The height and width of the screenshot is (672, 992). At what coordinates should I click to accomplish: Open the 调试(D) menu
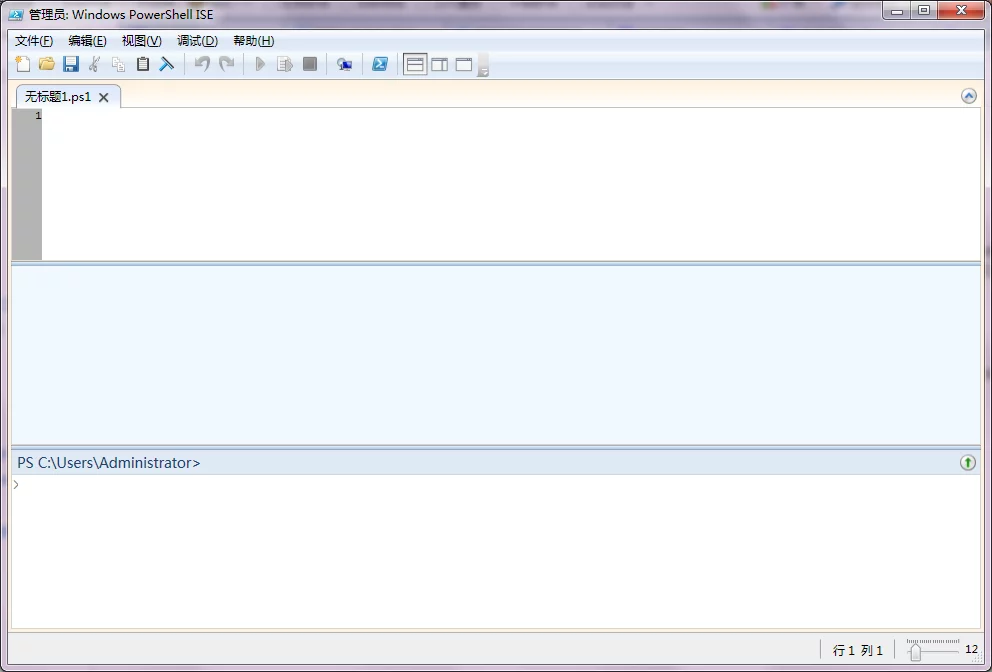tap(197, 40)
